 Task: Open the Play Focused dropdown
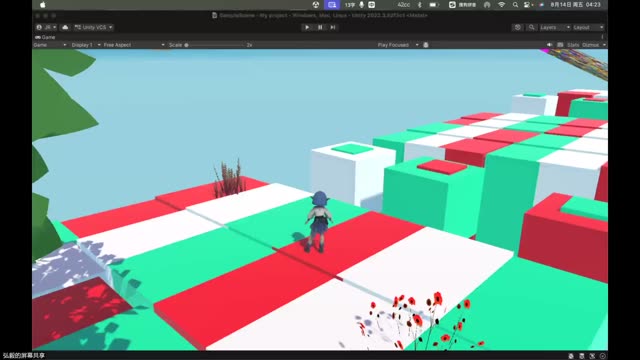(x=398, y=45)
